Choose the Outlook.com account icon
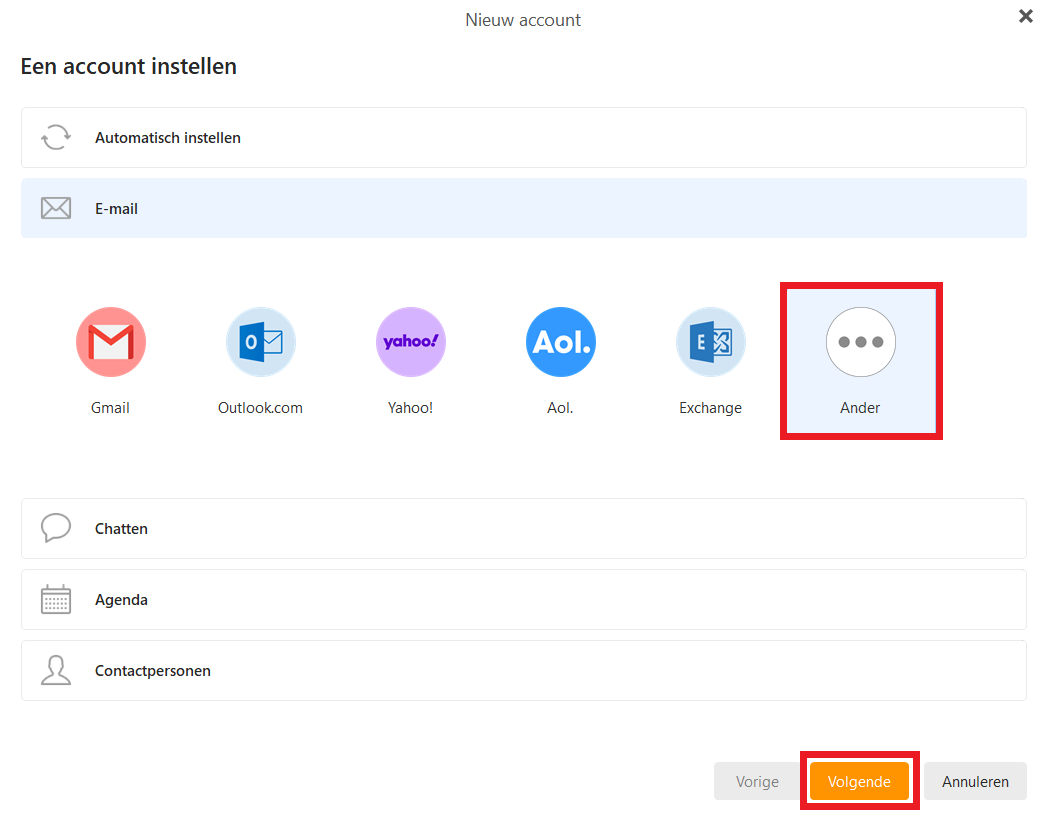The image size is (1047, 815). 260,342
